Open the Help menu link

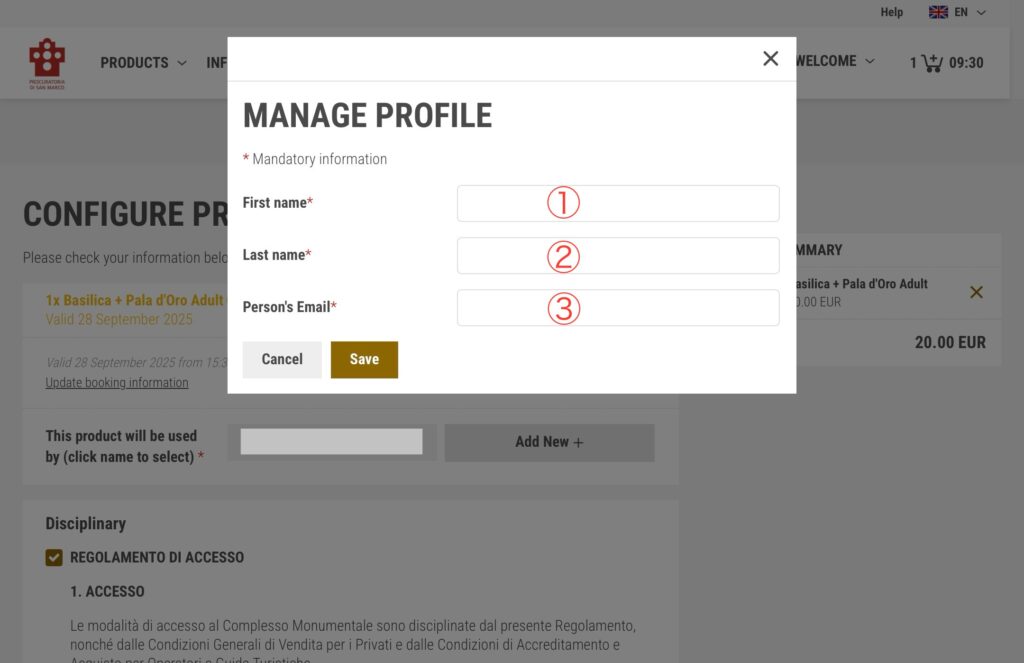[x=891, y=13]
